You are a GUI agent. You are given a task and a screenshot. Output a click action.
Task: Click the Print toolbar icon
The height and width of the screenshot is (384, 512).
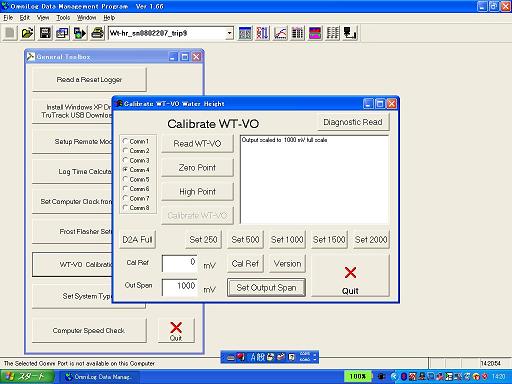coord(97,33)
